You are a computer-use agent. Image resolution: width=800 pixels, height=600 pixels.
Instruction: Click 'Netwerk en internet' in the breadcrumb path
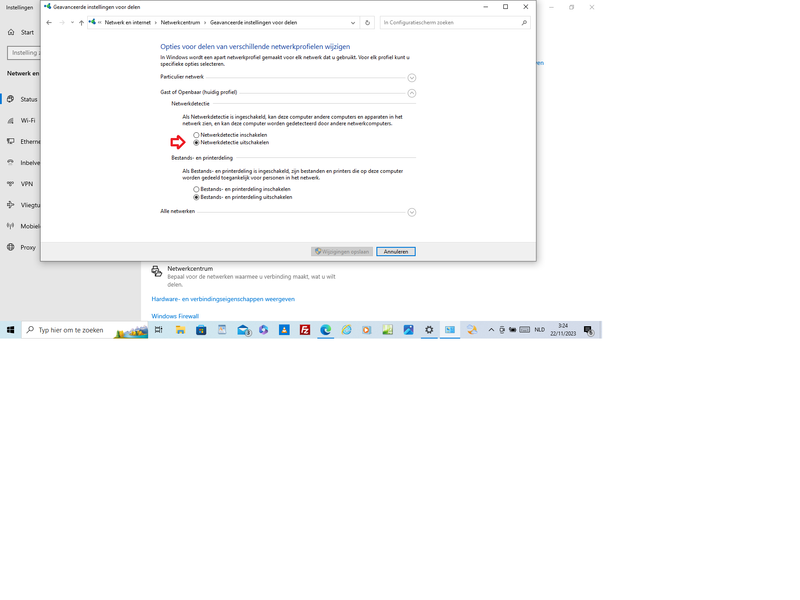point(128,22)
